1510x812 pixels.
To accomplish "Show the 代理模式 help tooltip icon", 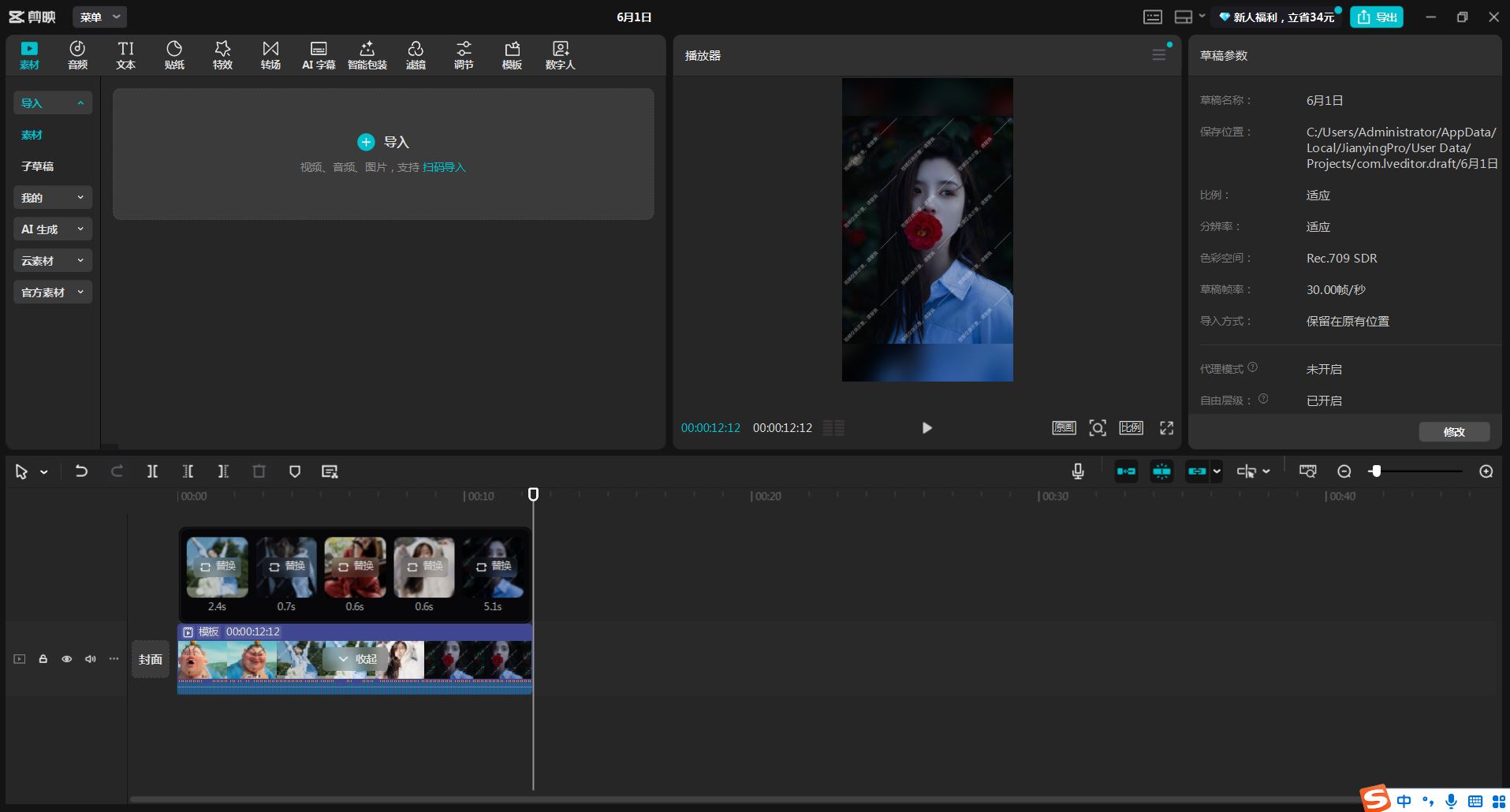I will 1252,367.
